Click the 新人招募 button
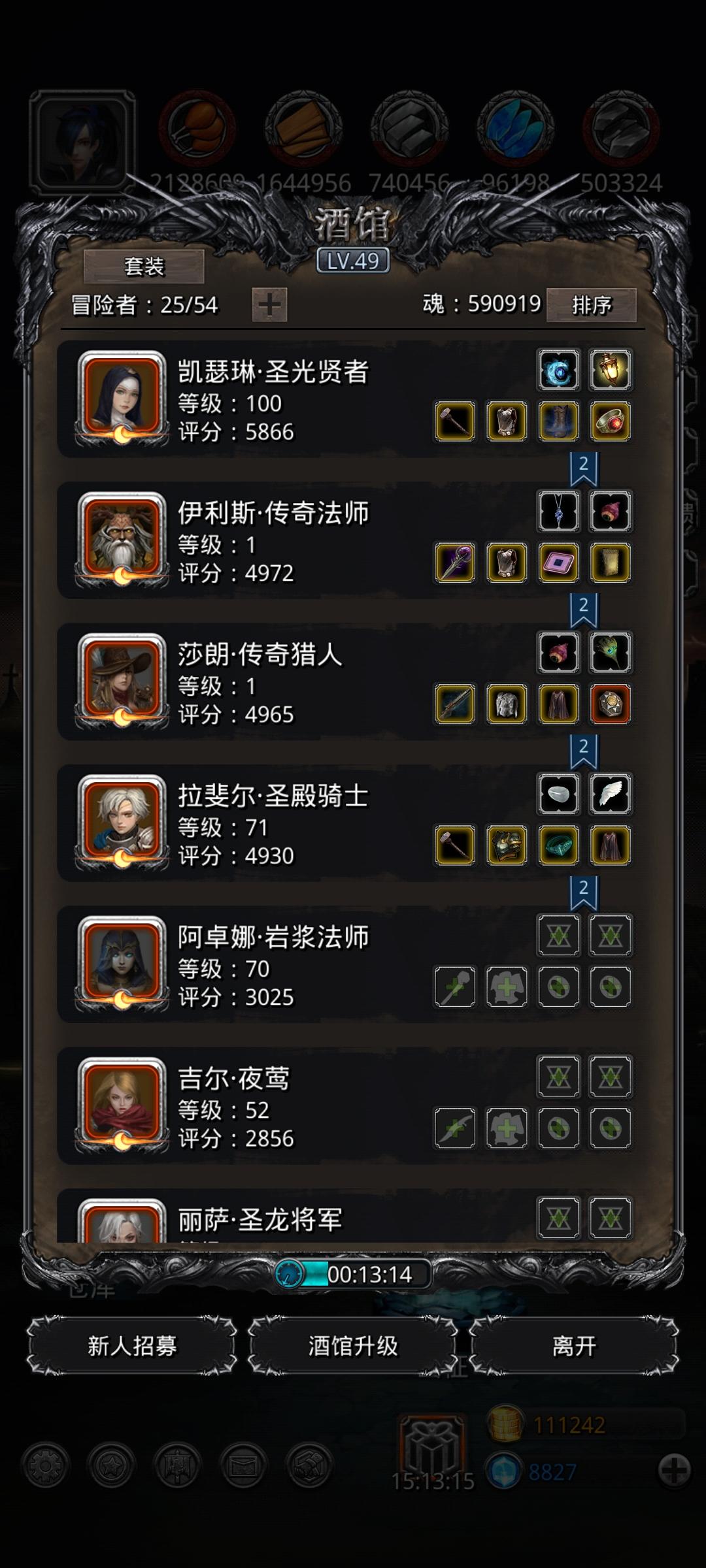Screen dimensions: 706x1568 [132, 1346]
